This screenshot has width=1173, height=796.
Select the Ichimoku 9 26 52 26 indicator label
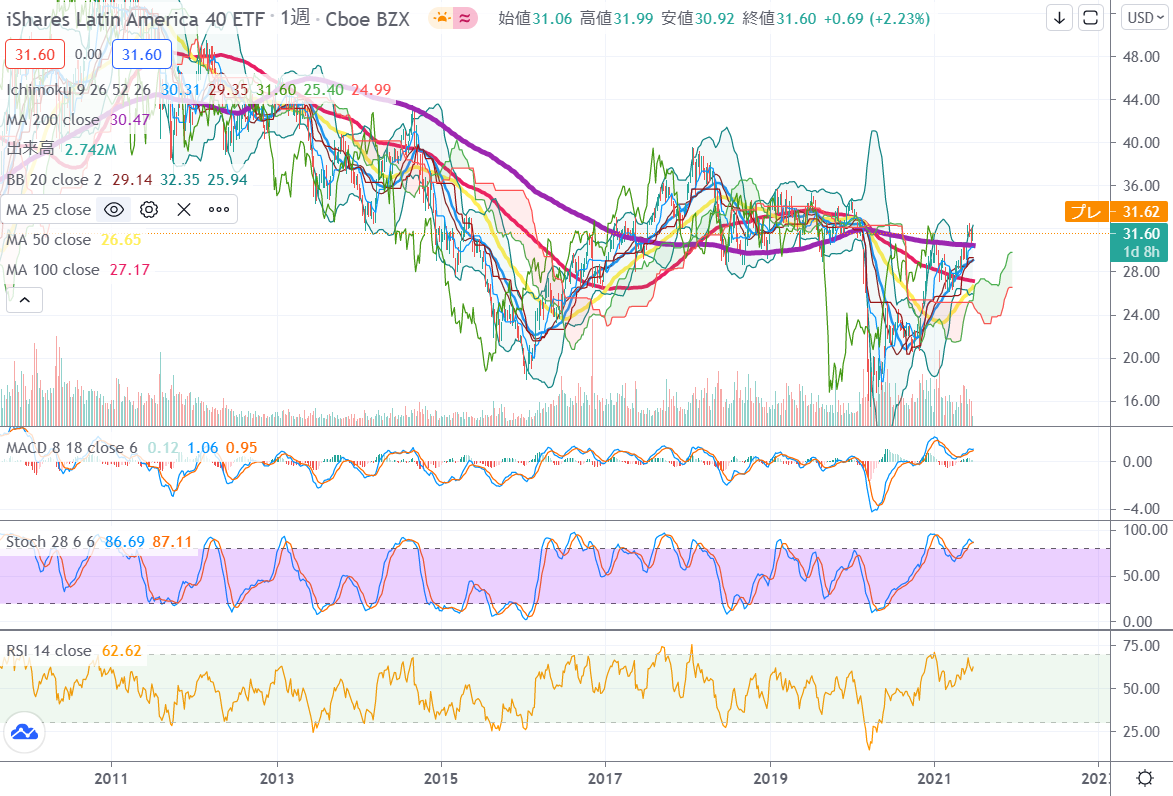(x=79, y=90)
